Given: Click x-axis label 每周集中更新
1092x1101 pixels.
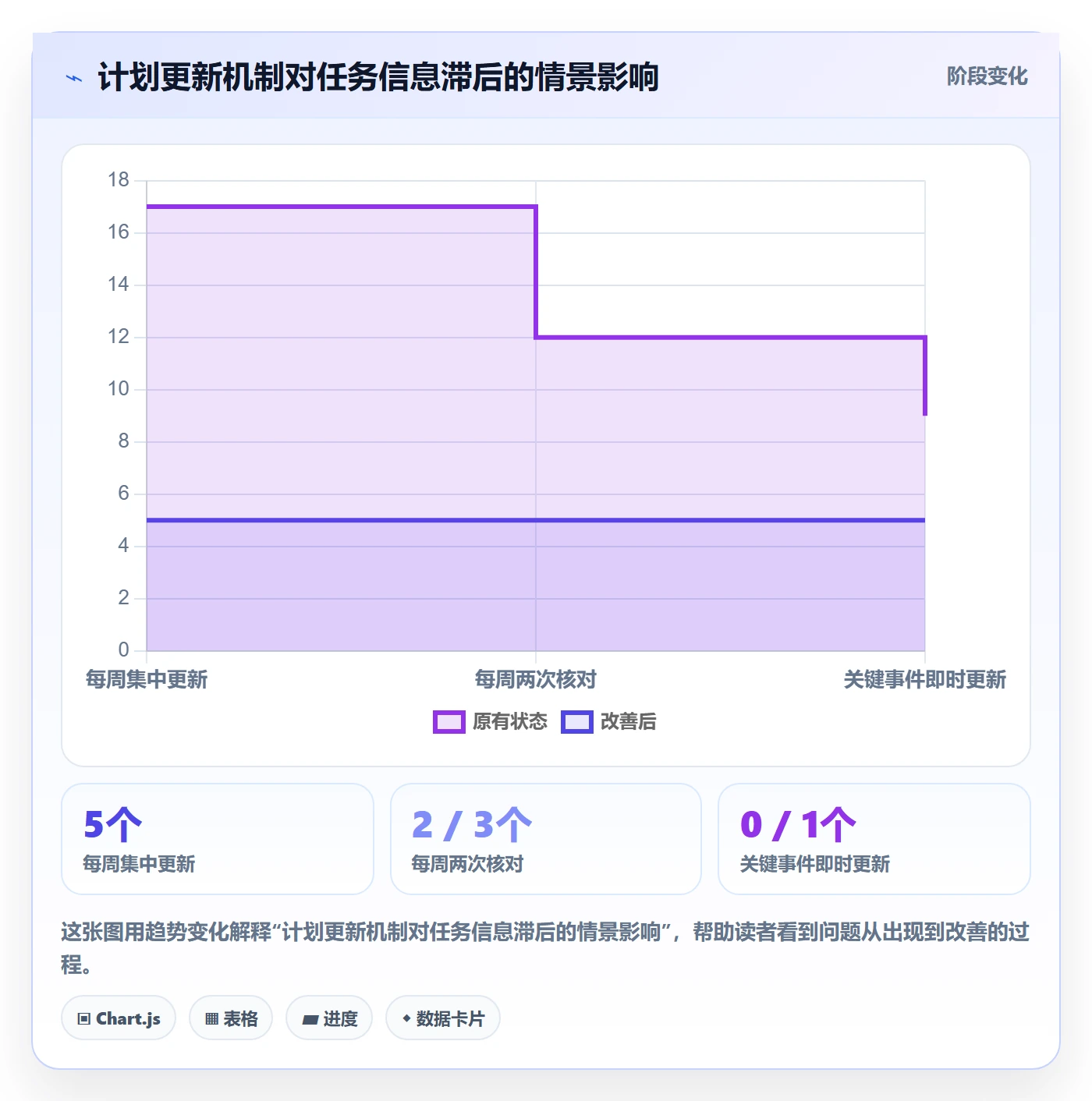Looking at the screenshot, I should click(147, 680).
